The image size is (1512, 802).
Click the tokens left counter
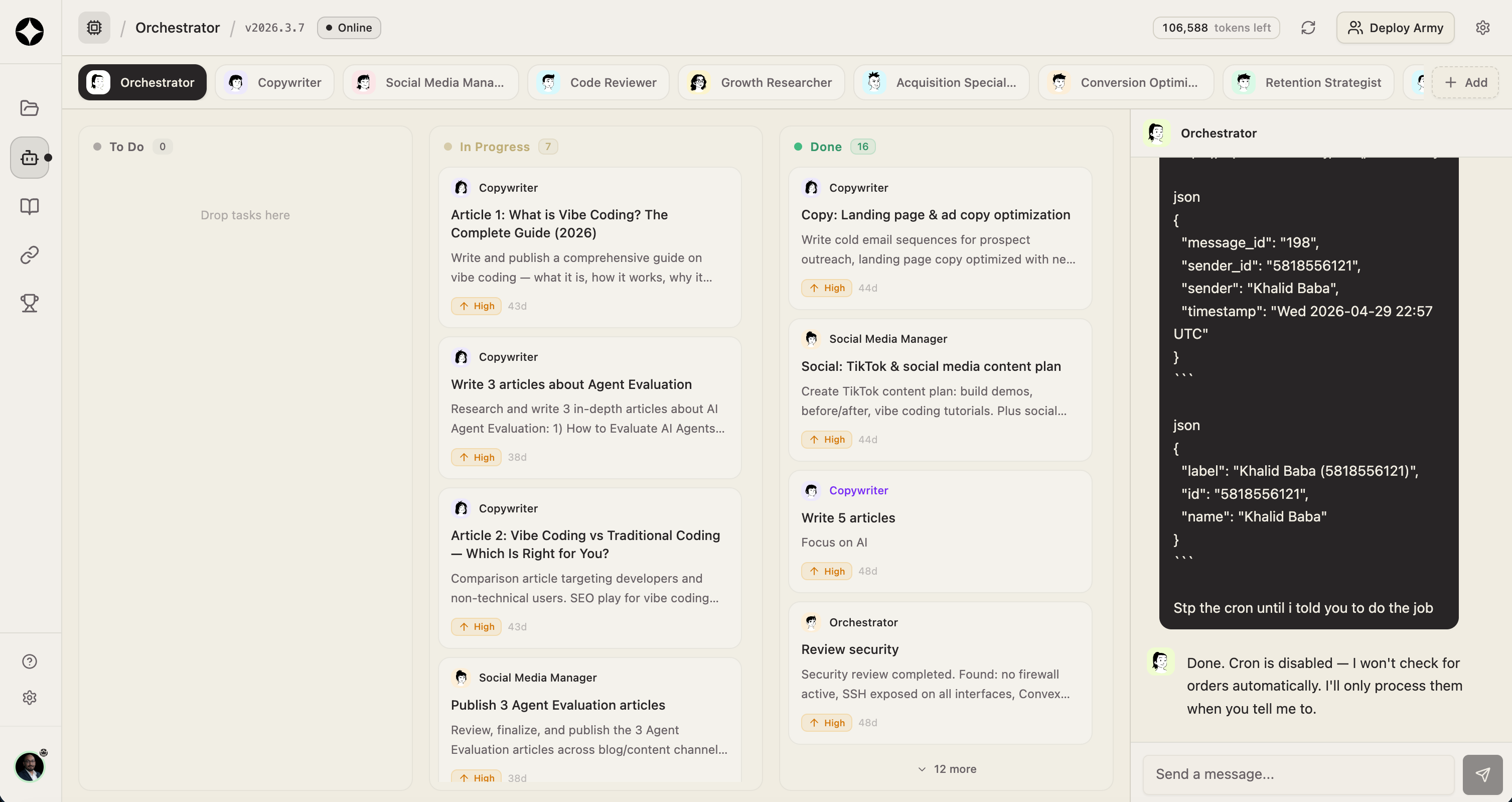(1216, 28)
